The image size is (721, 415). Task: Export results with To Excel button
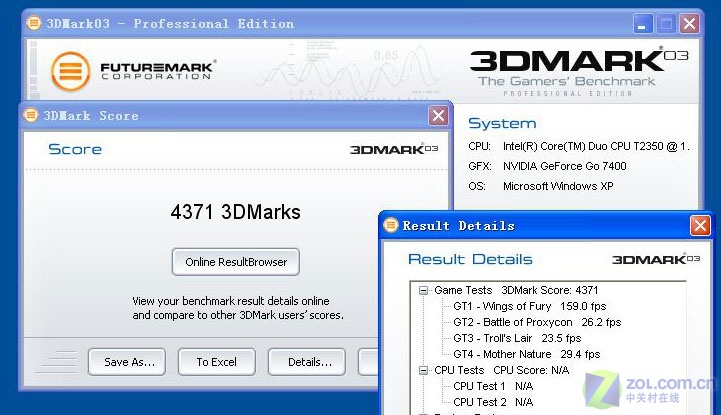click(x=217, y=362)
